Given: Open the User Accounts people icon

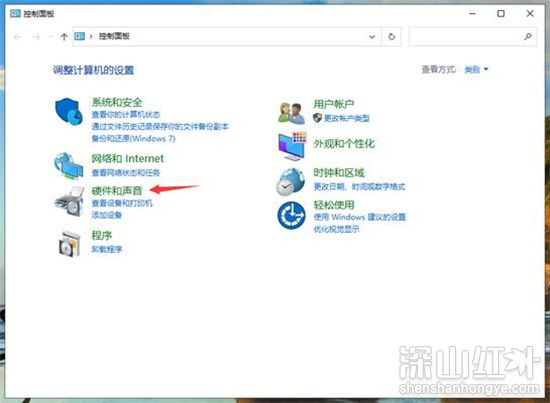Looking at the screenshot, I should click(291, 113).
